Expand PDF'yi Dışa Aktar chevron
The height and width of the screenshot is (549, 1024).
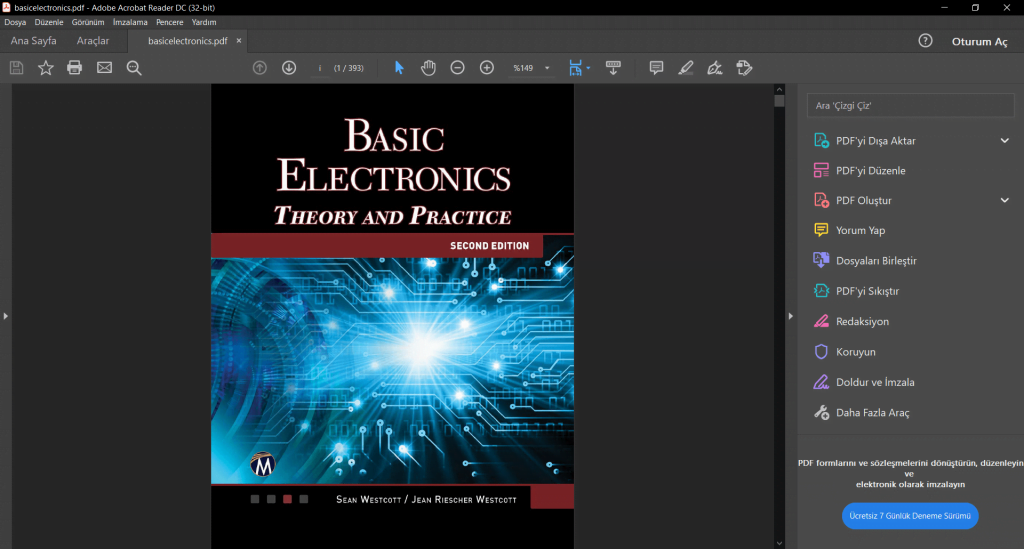(1004, 140)
